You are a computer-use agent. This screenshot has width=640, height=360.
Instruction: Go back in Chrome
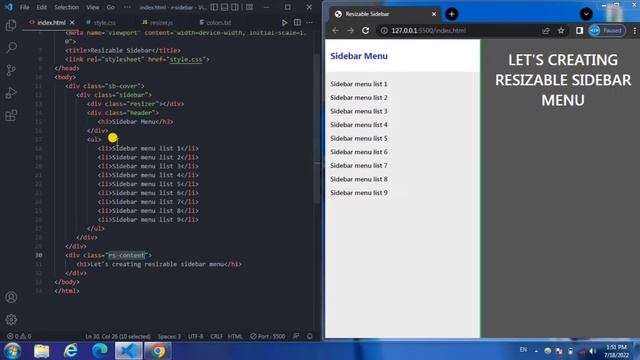pos(336,30)
